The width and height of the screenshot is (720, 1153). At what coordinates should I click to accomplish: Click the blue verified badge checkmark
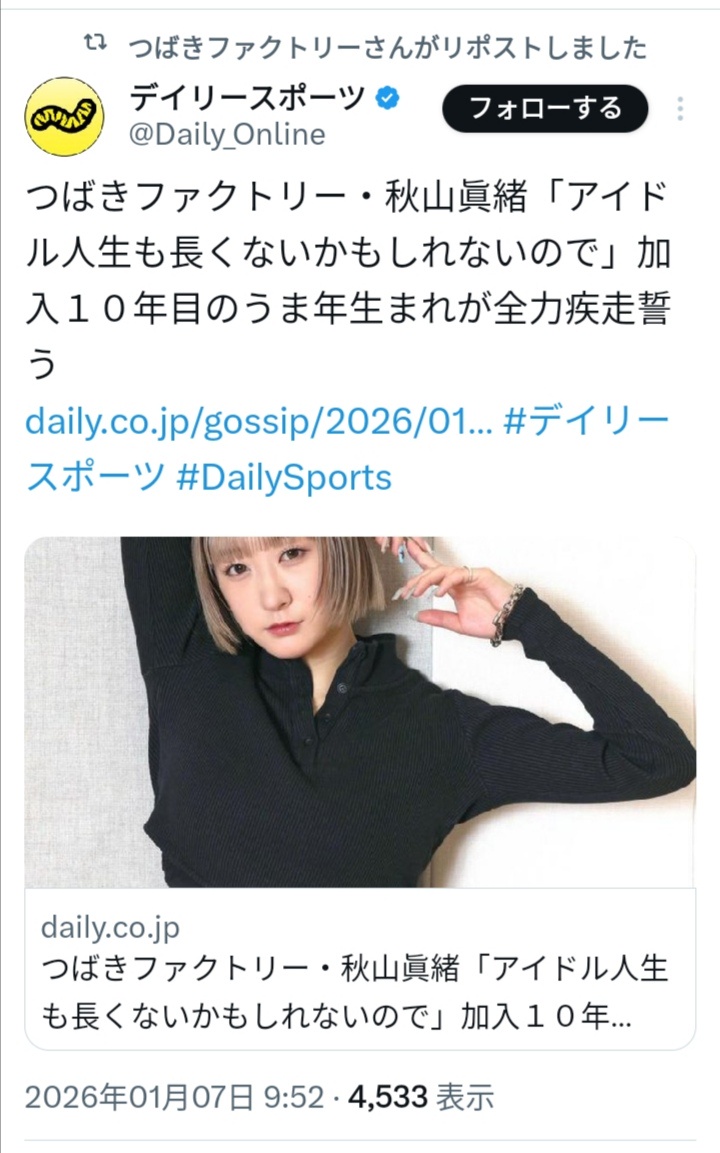pos(388,98)
